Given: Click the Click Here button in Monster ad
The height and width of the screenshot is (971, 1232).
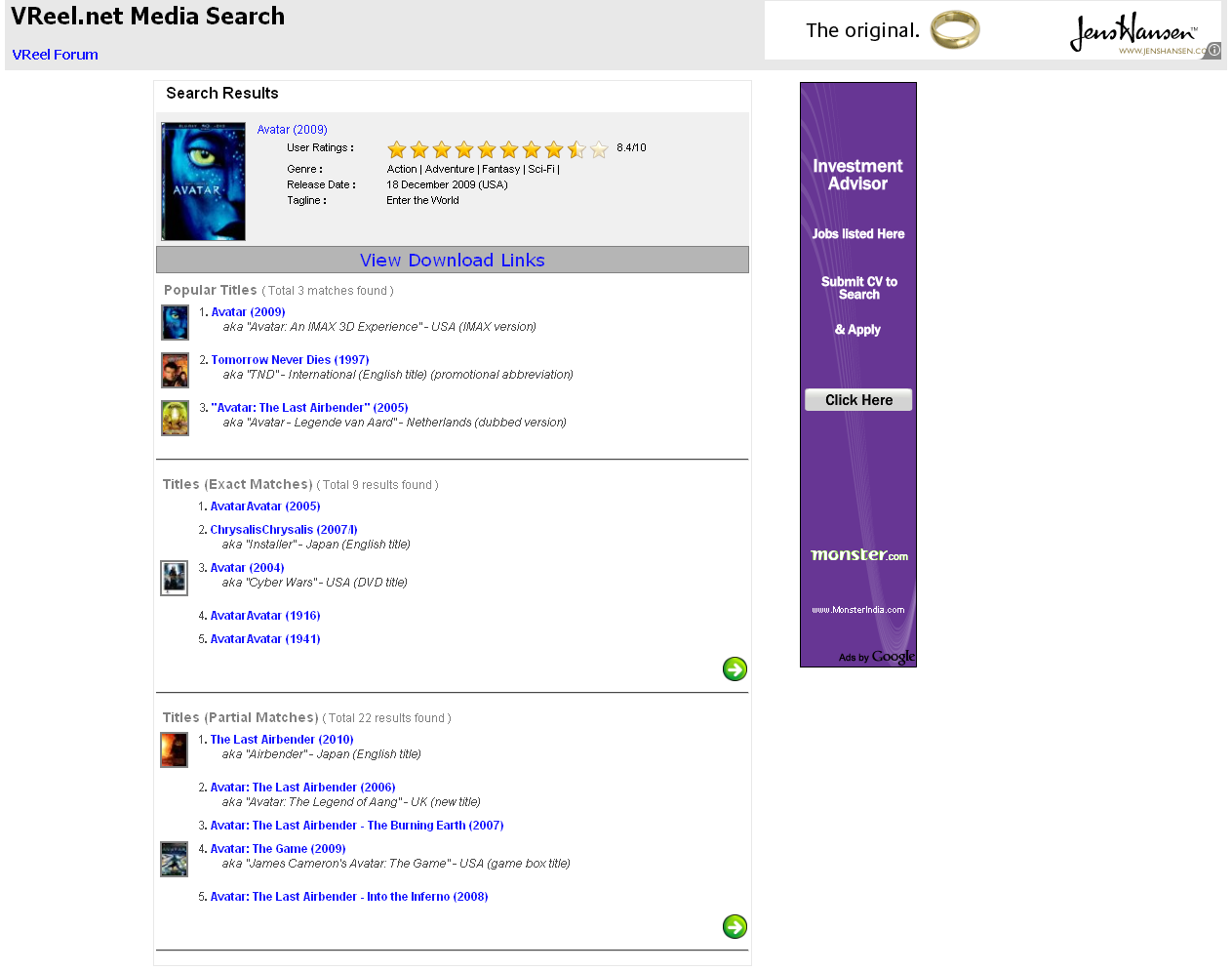Looking at the screenshot, I should [858, 400].
